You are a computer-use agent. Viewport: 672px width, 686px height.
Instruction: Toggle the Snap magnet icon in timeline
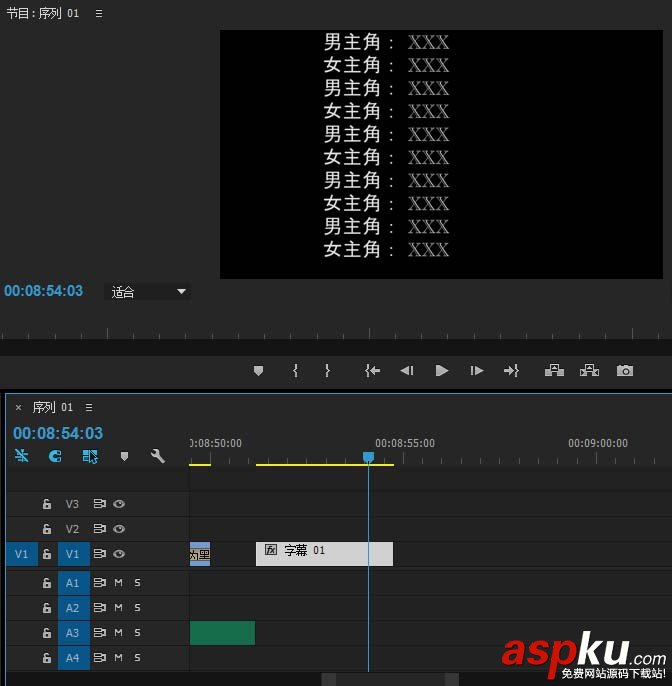pyautogui.click(x=55, y=456)
